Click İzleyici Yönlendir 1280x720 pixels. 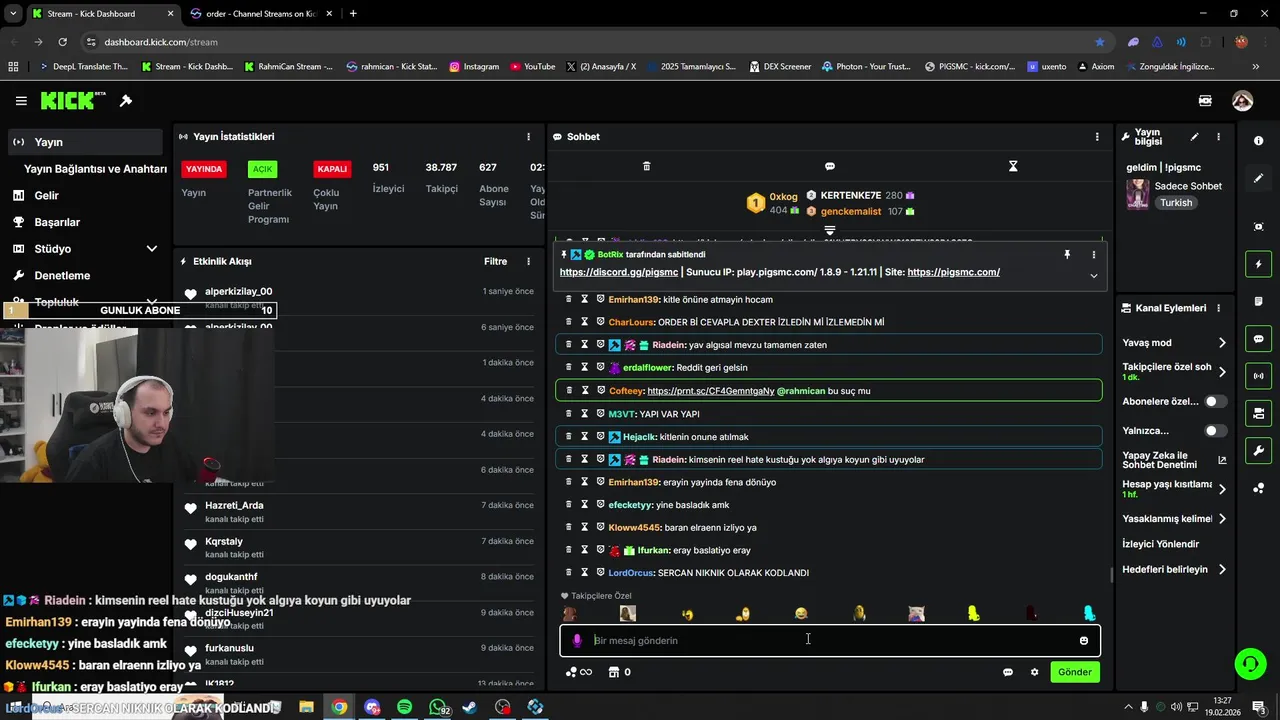tap(1161, 544)
